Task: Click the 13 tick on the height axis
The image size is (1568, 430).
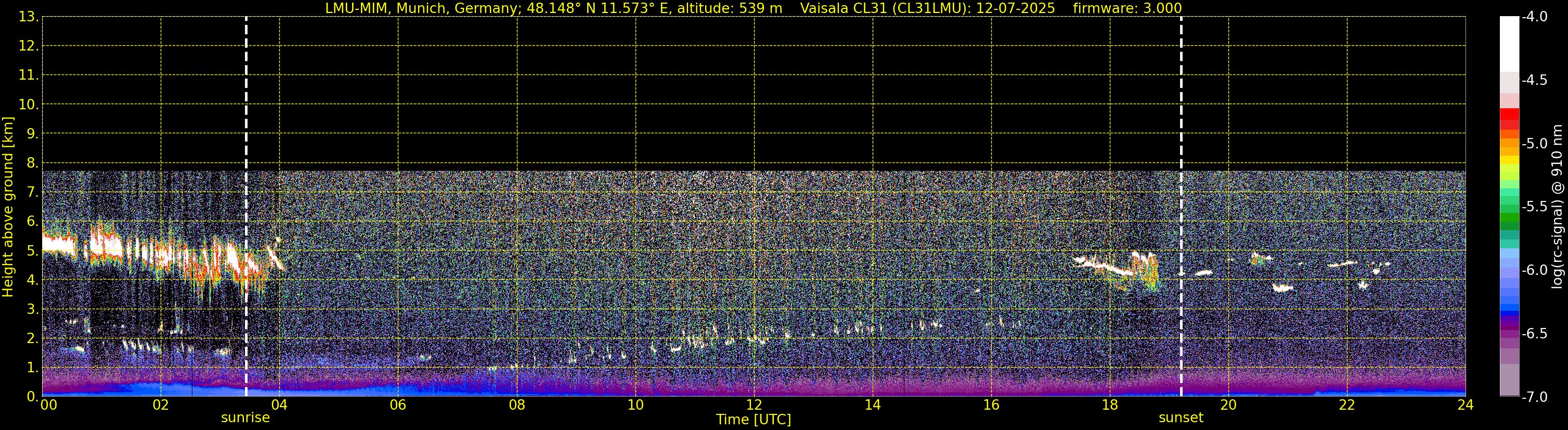Action: click(28, 17)
